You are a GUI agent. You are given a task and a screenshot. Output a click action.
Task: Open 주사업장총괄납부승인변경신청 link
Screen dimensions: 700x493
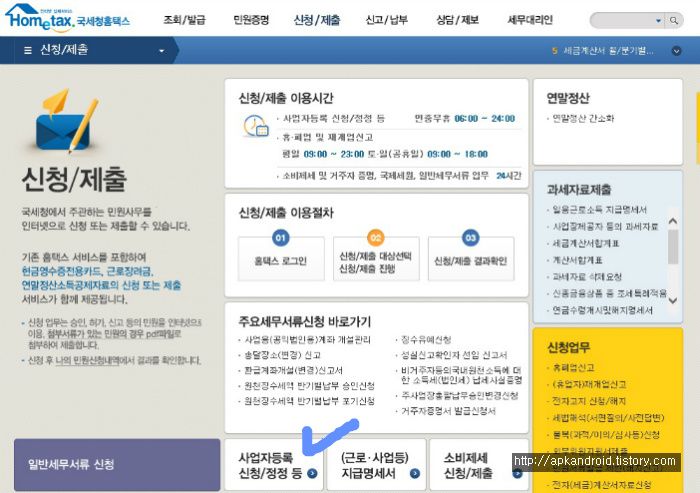pos(459,396)
